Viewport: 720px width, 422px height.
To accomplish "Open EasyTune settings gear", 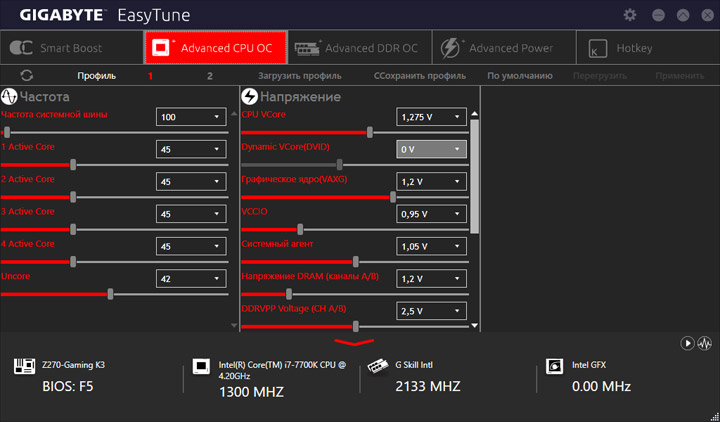I will (x=630, y=15).
